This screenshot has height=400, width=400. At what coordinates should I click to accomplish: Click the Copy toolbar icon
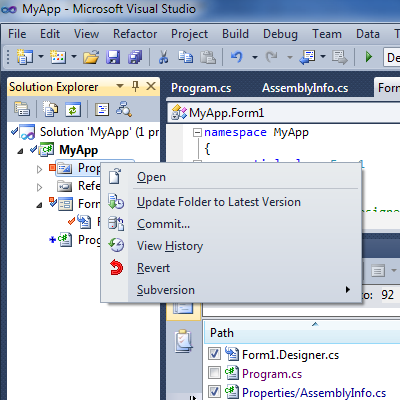[185, 57]
